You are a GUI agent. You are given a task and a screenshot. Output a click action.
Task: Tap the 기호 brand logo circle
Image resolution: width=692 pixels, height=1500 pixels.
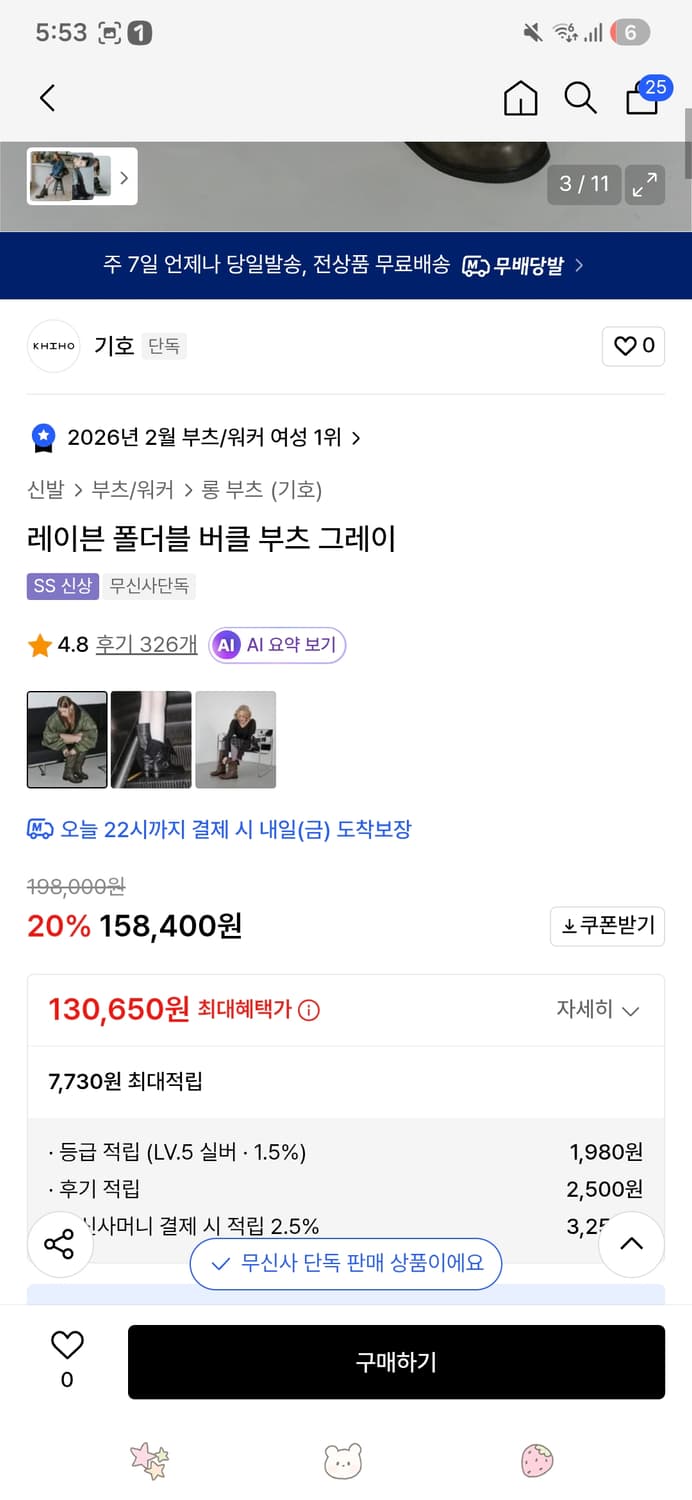(53, 346)
